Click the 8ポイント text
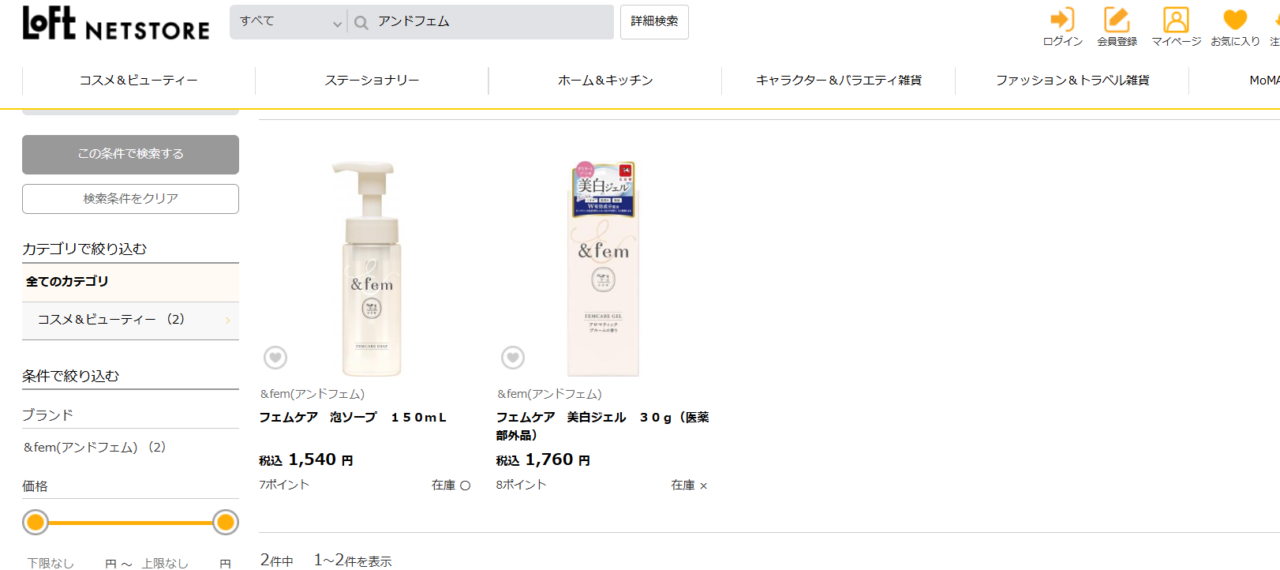Image resolution: width=1280 pixels, height=570 pixels. click(x=521, y=485)
